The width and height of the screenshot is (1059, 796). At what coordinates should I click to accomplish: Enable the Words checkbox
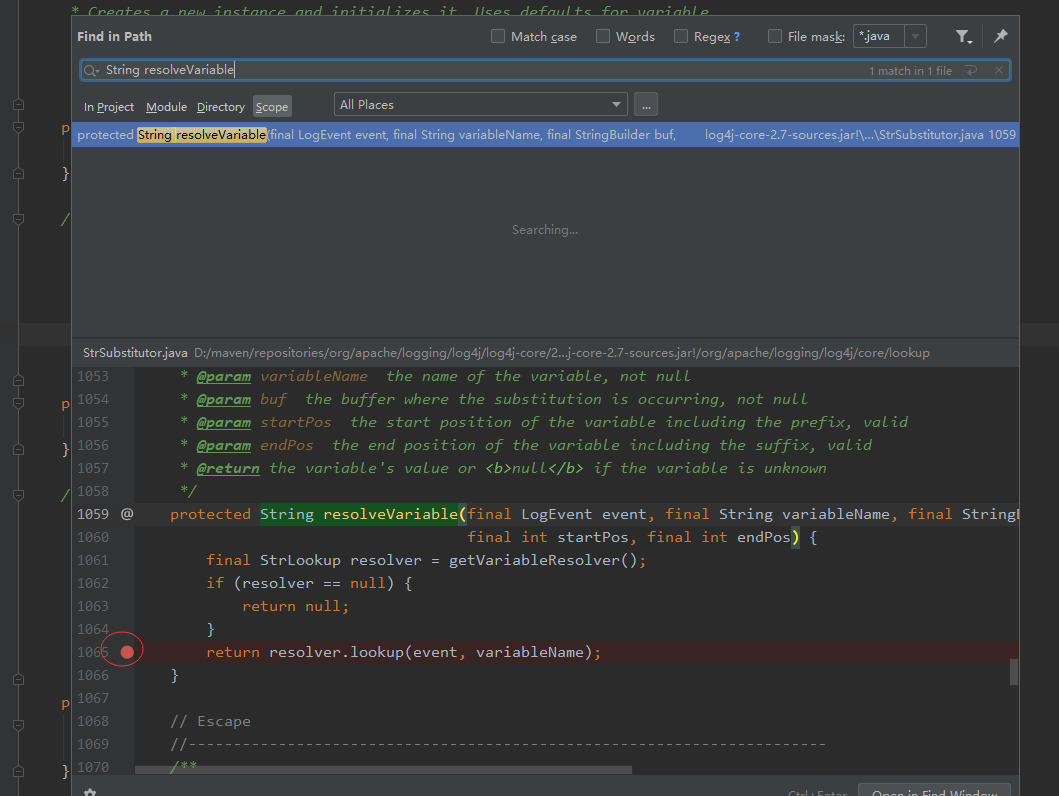603,36
